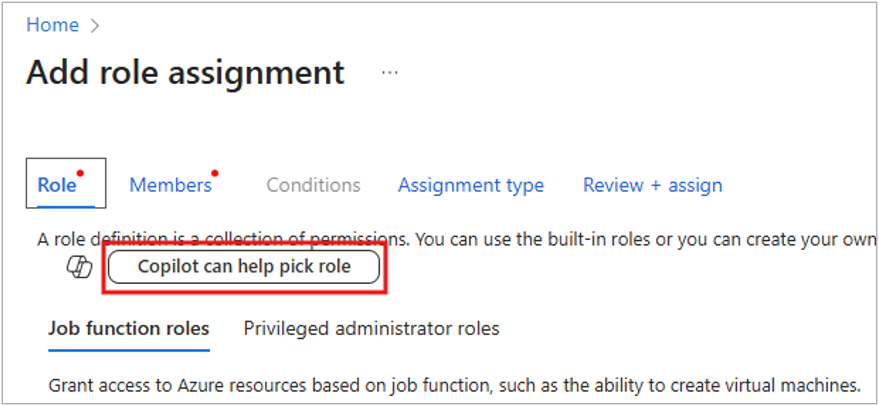Open the ellipsis more options menu
The height and width of the screenshot is (405, 879).
pos(389,73)
